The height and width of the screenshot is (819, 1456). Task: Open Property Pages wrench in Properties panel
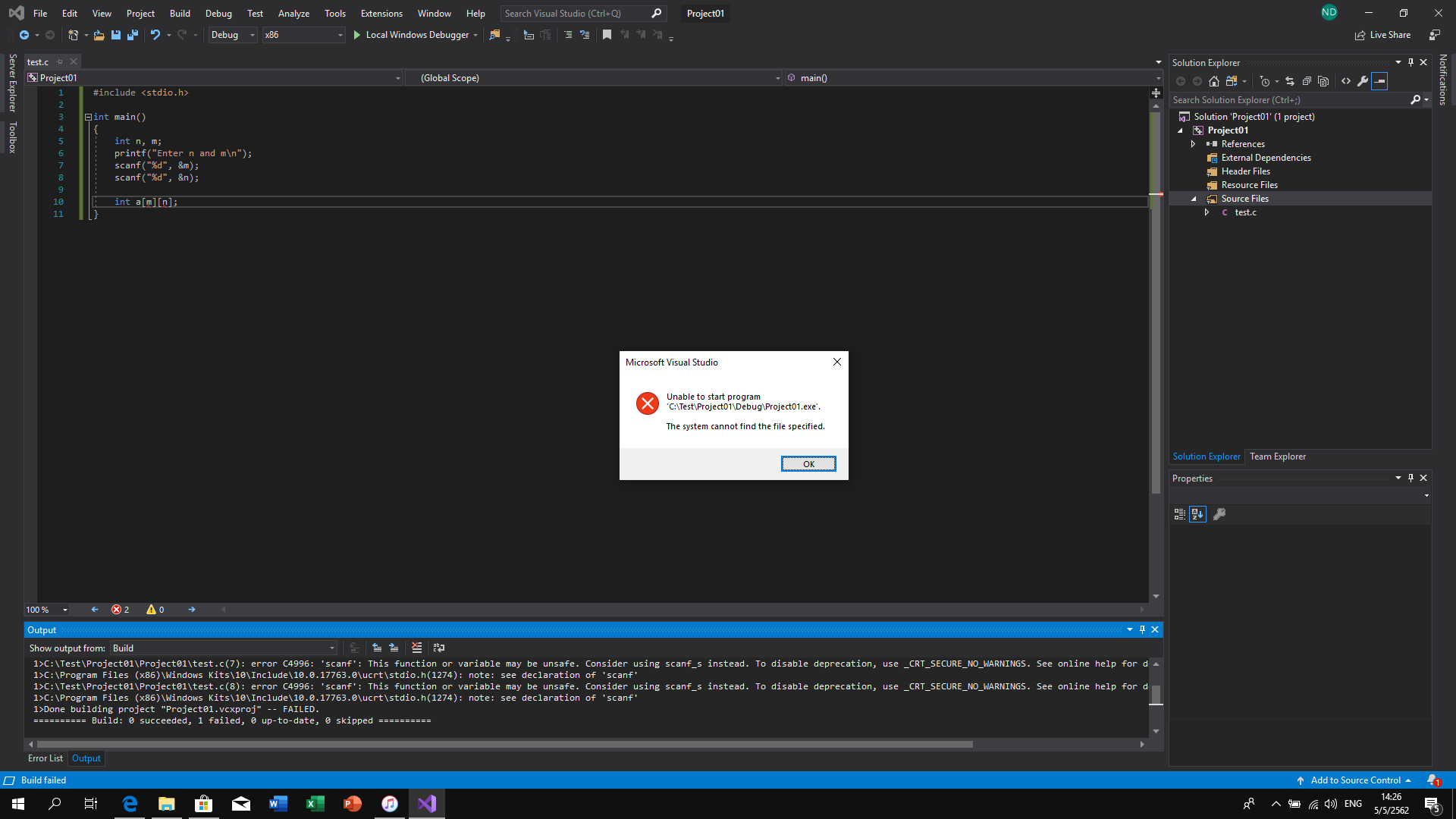(1219, 514)
